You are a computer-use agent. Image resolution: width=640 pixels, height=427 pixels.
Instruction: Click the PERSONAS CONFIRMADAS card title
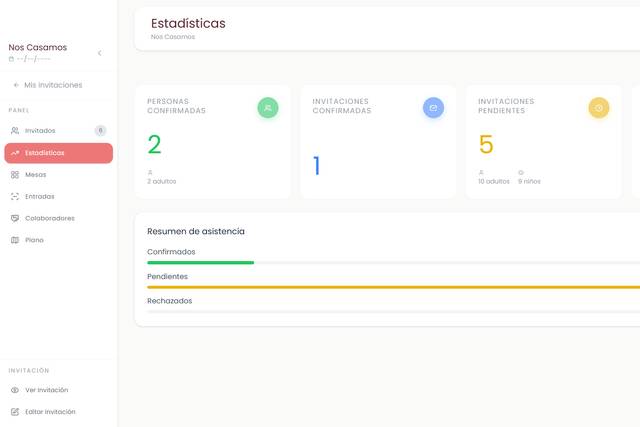coord(176,106)
